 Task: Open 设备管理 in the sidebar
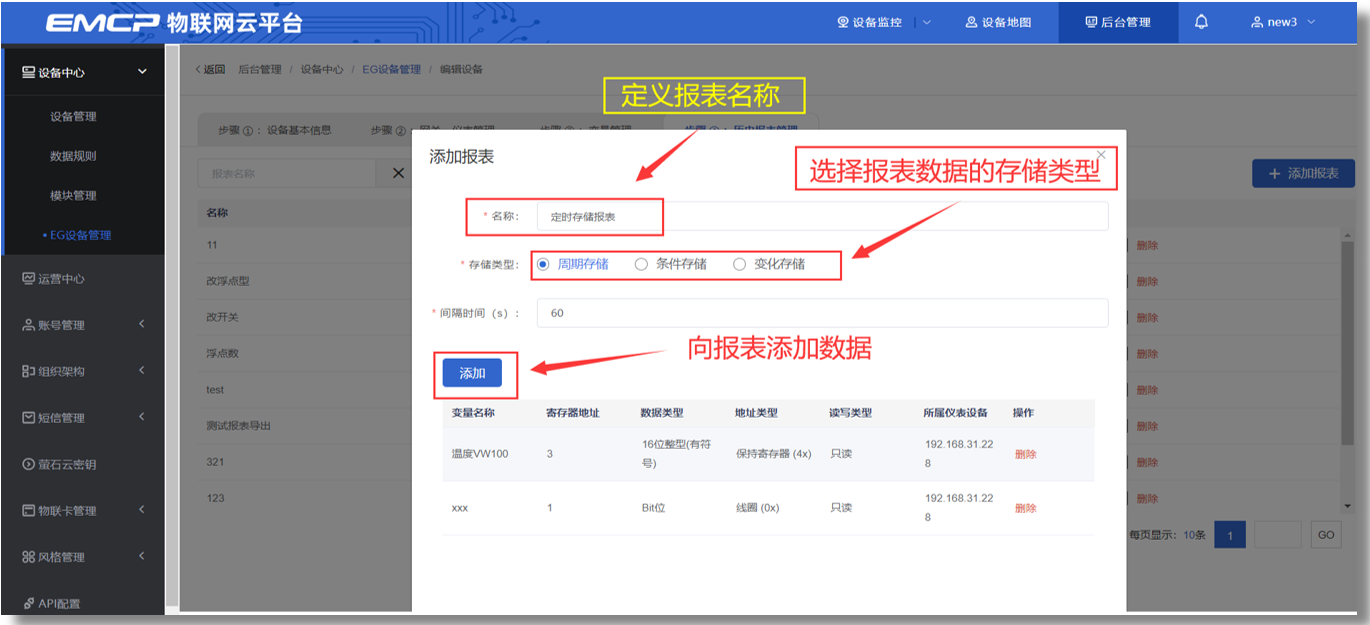(73, 116)
